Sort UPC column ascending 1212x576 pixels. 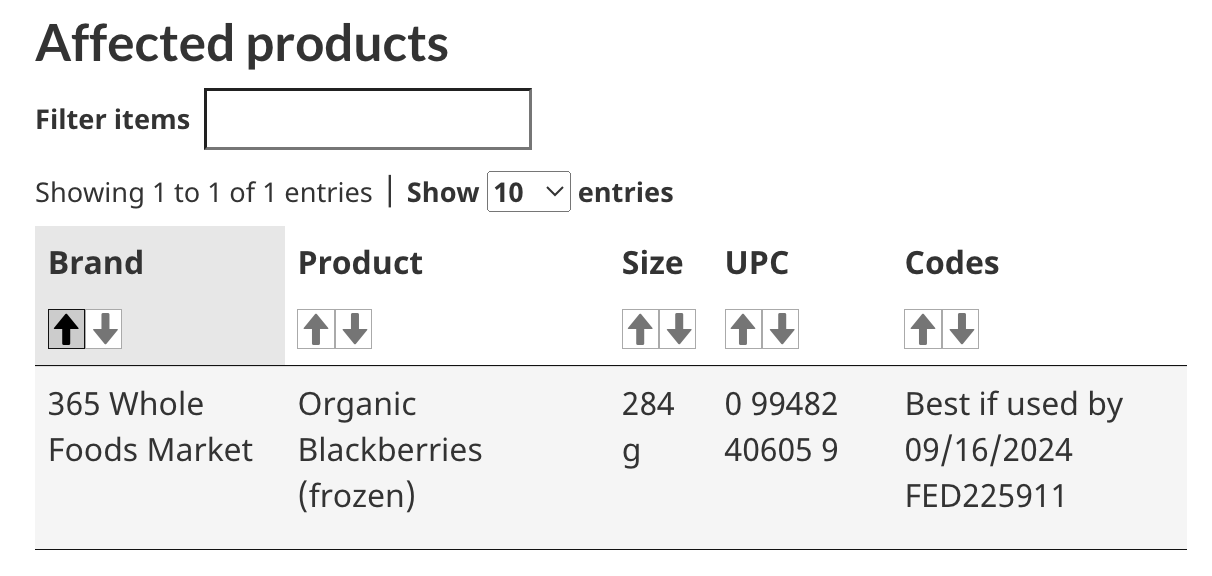point(743,328)
